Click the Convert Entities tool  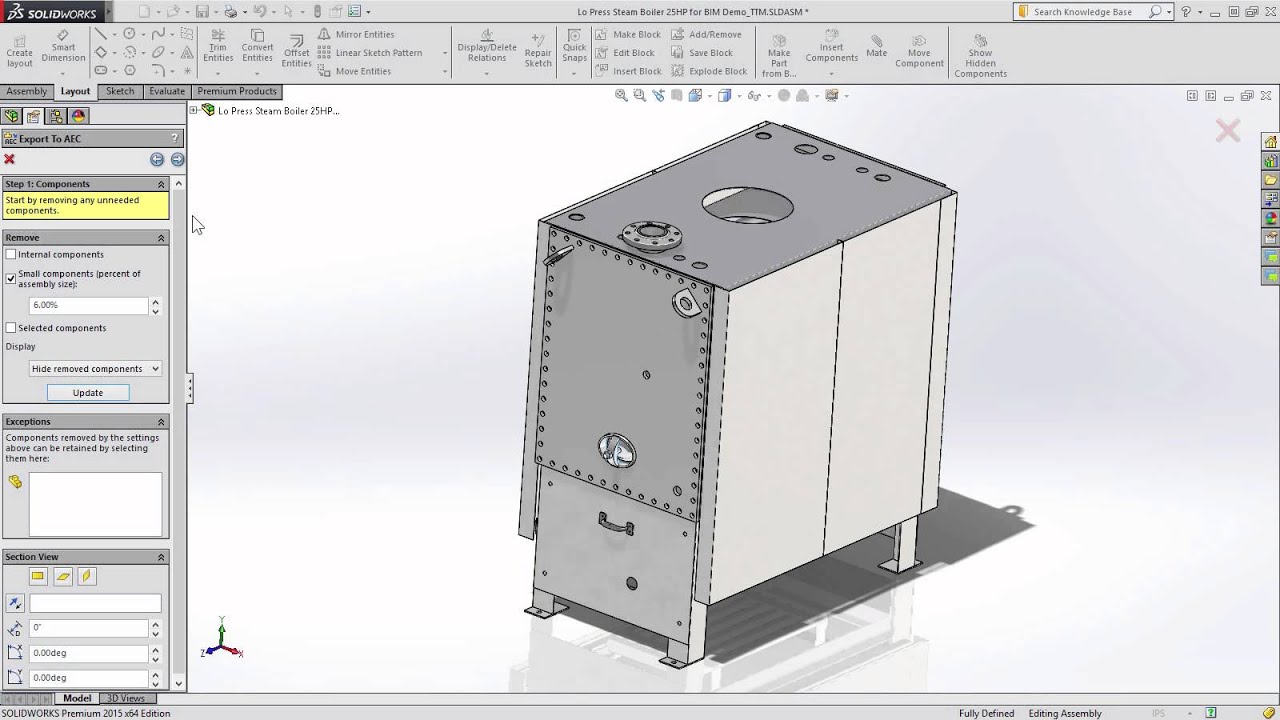coord(257,46)
